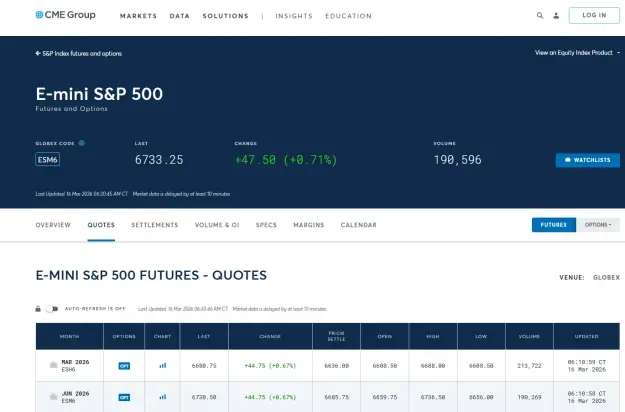Open the CME Group home logo
Image resolution: width=625 pixels, height=412 pixels.
point(65,15)
